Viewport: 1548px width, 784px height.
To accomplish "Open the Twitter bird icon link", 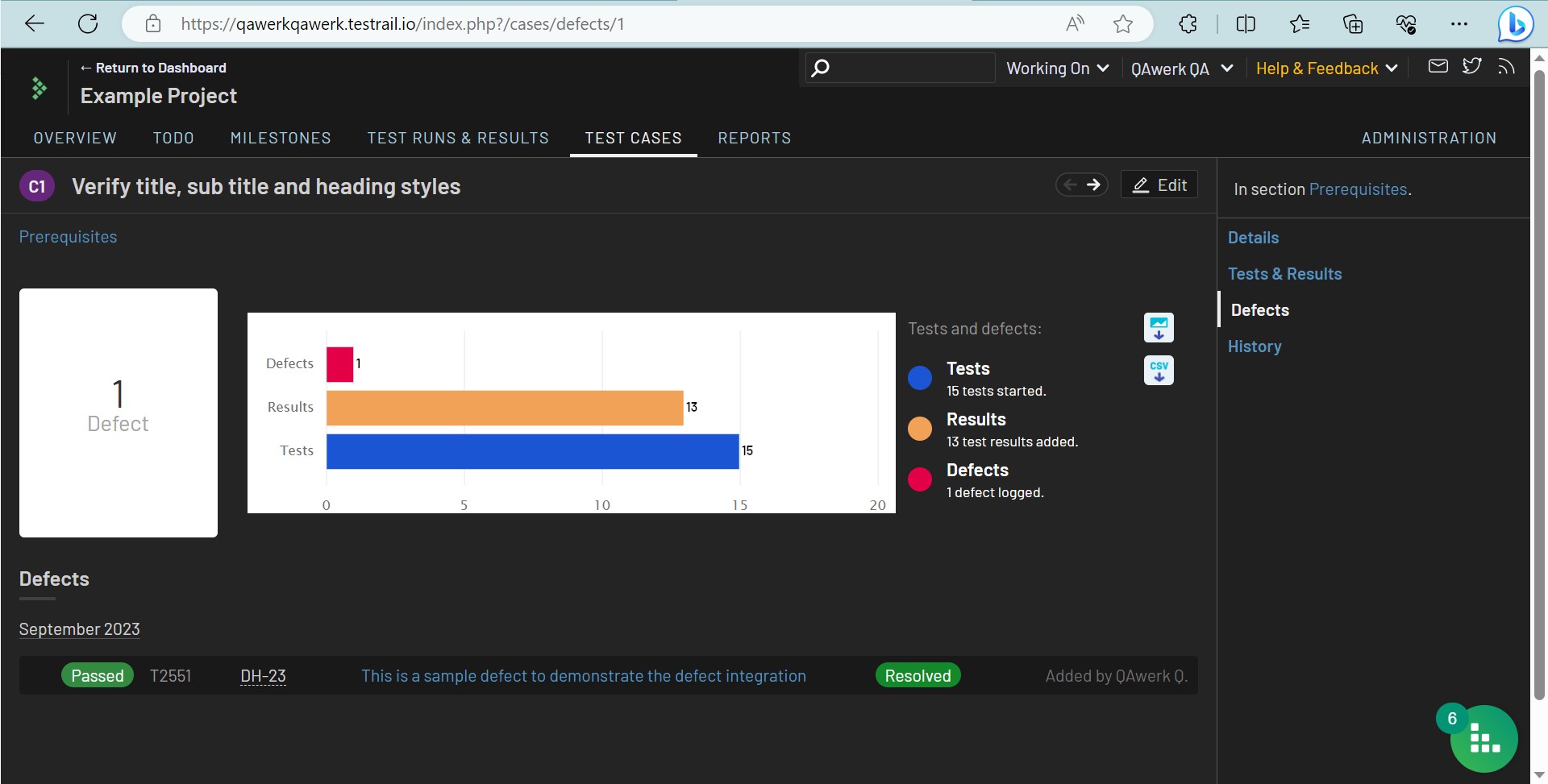I will pos(1472,66).
